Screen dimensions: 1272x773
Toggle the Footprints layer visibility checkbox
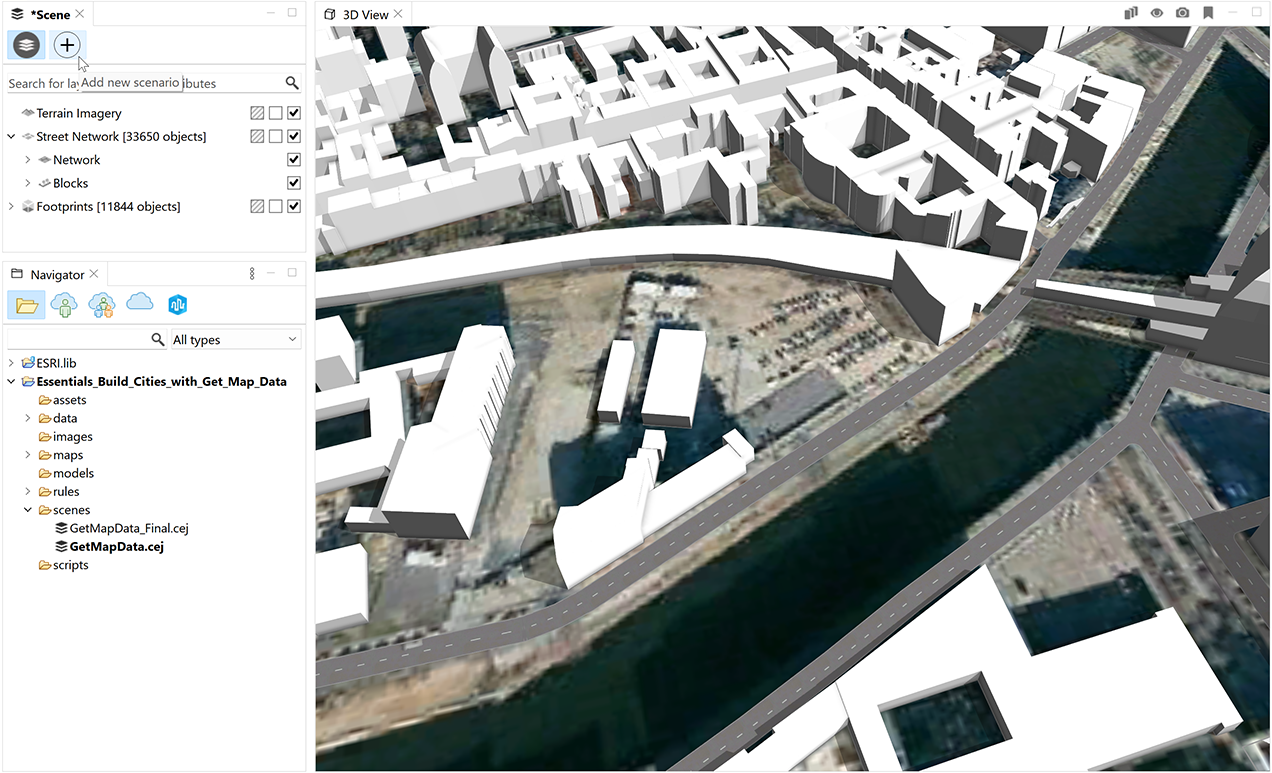pyautogui.click(x=294, y=207)
